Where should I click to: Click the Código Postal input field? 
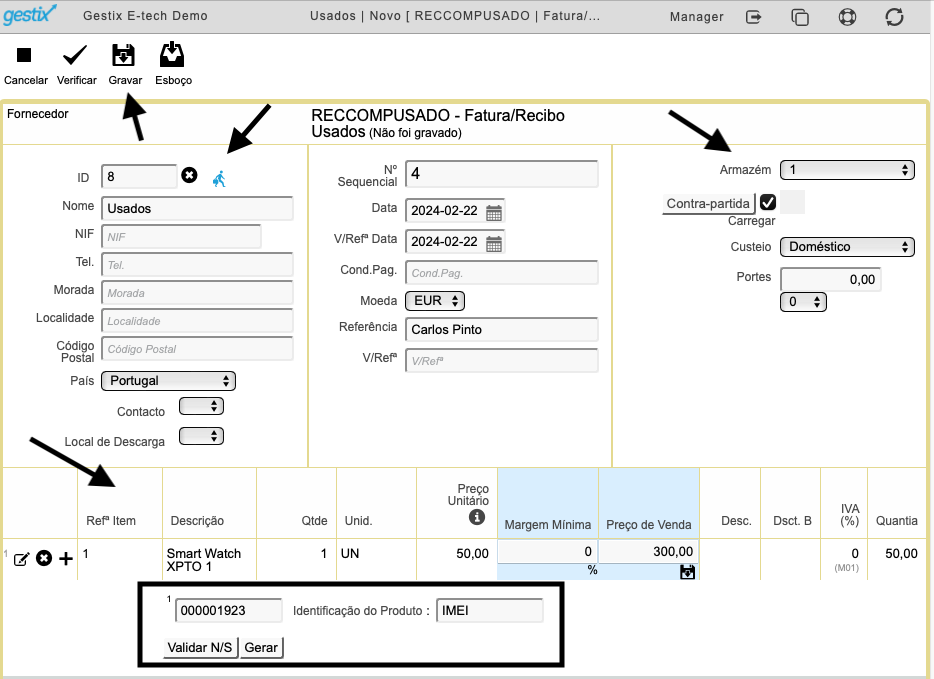pyautogui.click(x=197, y=349)
